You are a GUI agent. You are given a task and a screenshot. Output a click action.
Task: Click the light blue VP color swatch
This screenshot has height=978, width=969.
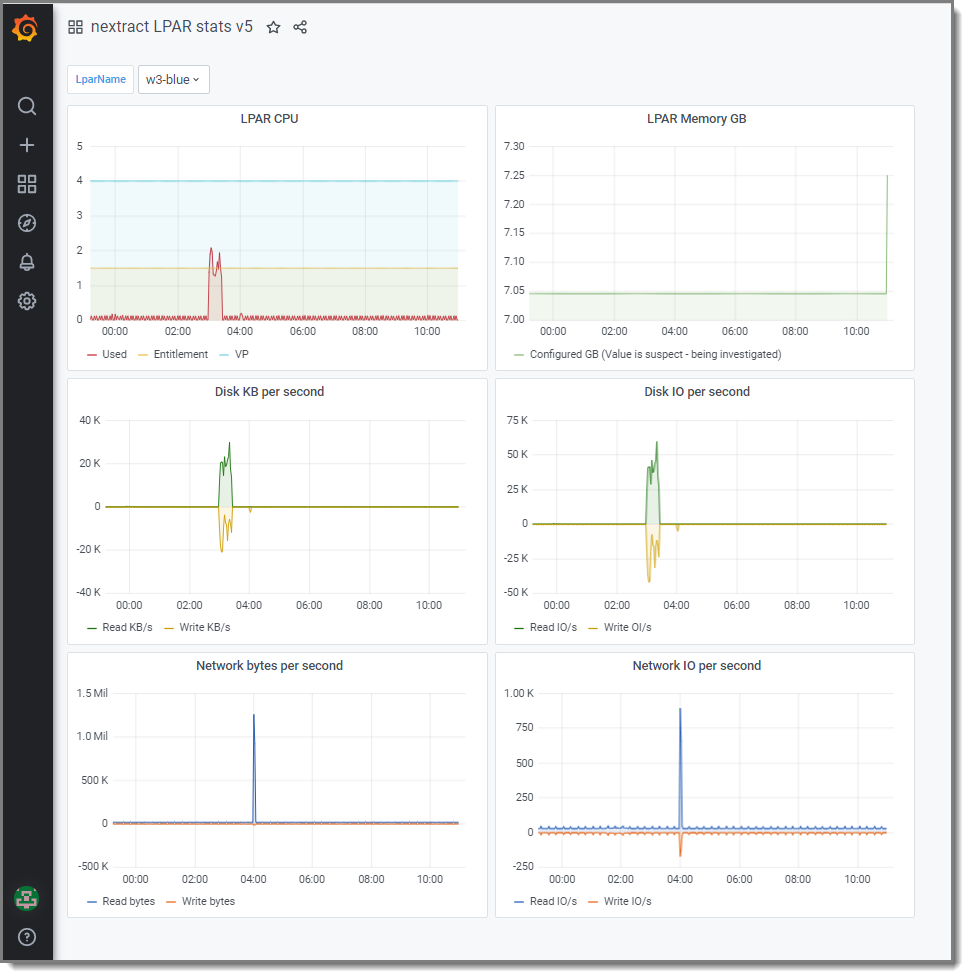[224, 355]
